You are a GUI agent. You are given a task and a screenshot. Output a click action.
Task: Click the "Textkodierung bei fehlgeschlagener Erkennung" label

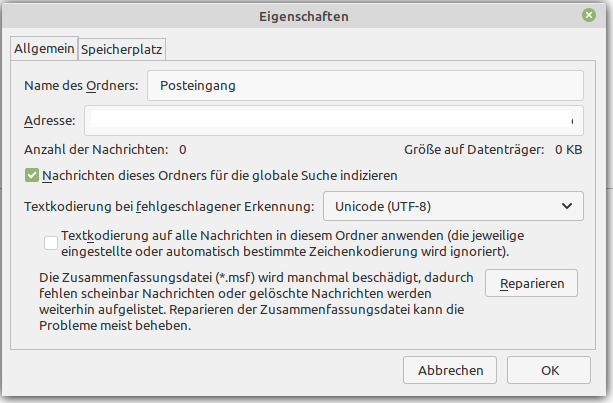pyautogui.click(x=169, y=208)
